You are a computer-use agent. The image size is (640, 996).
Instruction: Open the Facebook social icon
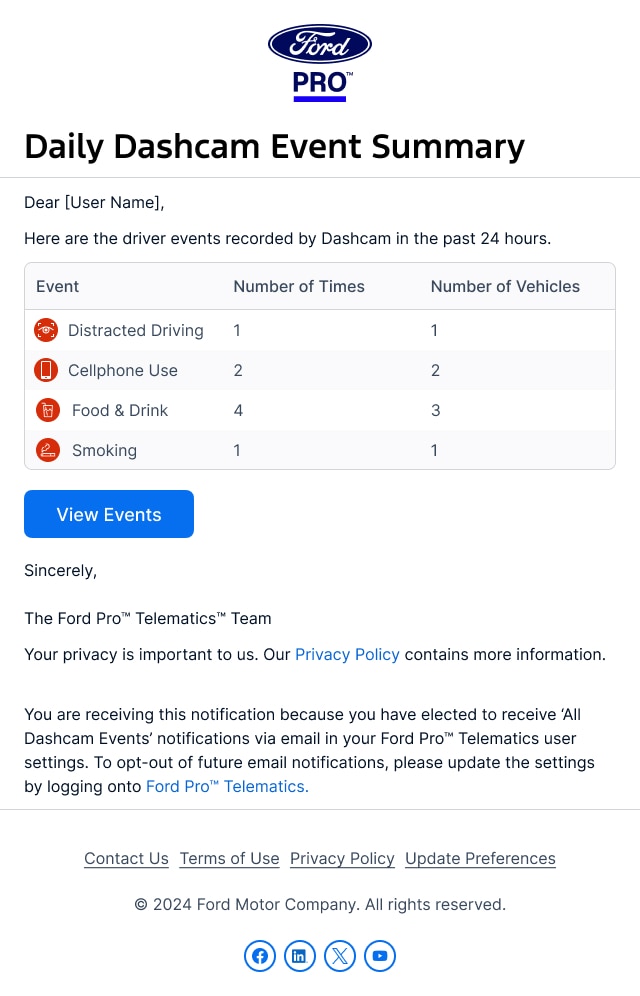click(260, 956)
